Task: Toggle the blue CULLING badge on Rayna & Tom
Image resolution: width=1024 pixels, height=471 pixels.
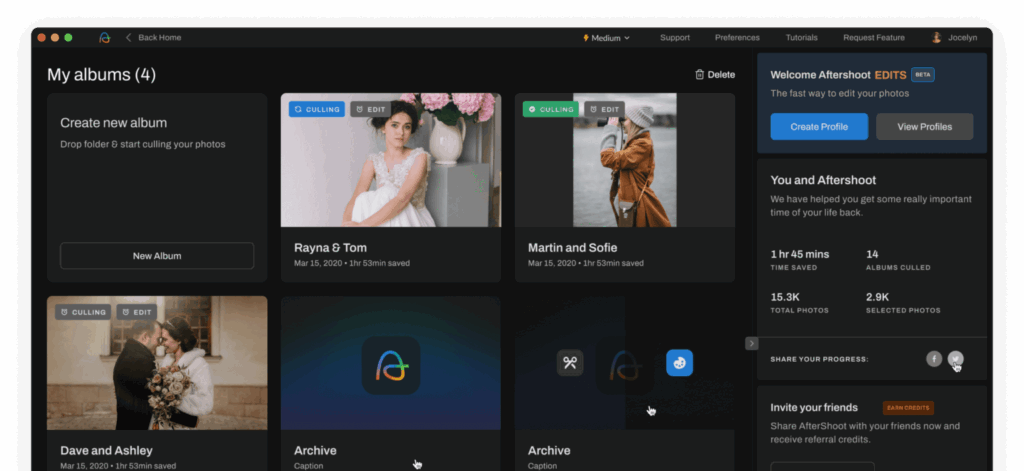Action: tap(316, 109)
